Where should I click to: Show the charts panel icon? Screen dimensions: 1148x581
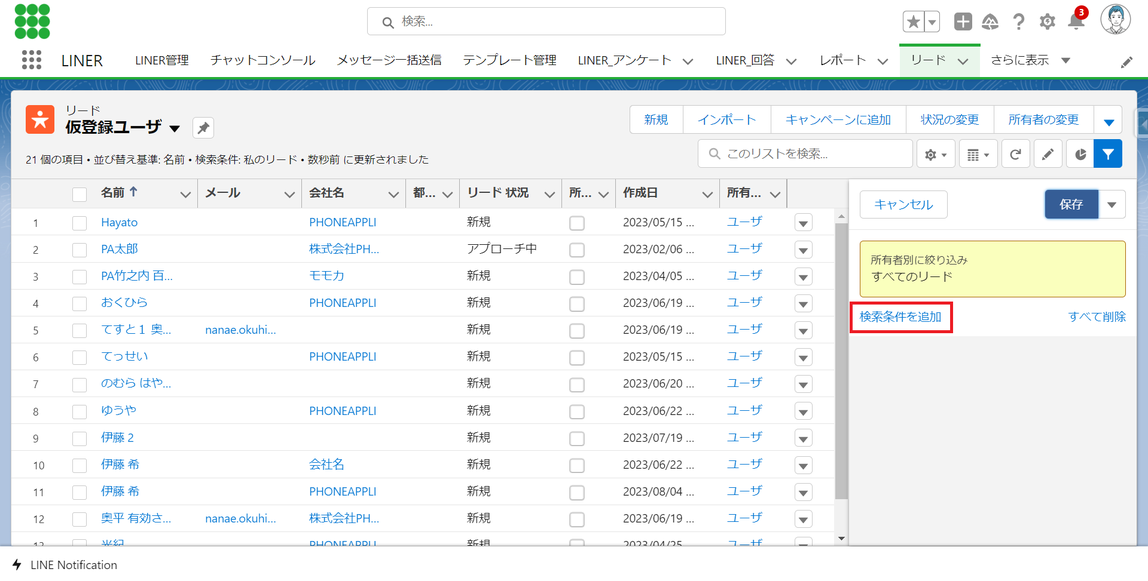[x=1080, y=154]
